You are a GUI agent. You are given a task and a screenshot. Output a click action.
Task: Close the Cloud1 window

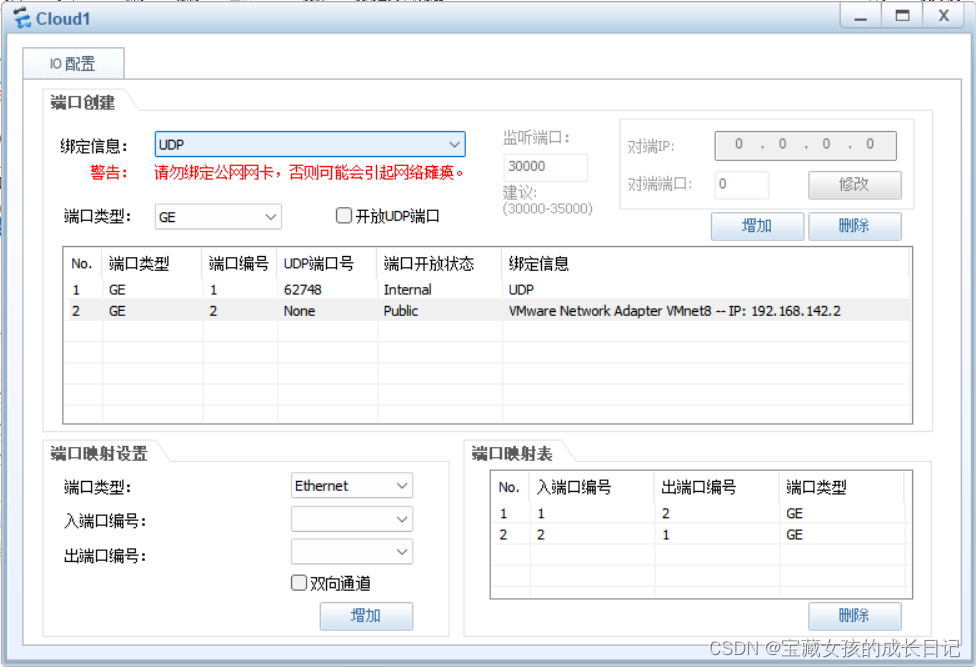[944, 17]
